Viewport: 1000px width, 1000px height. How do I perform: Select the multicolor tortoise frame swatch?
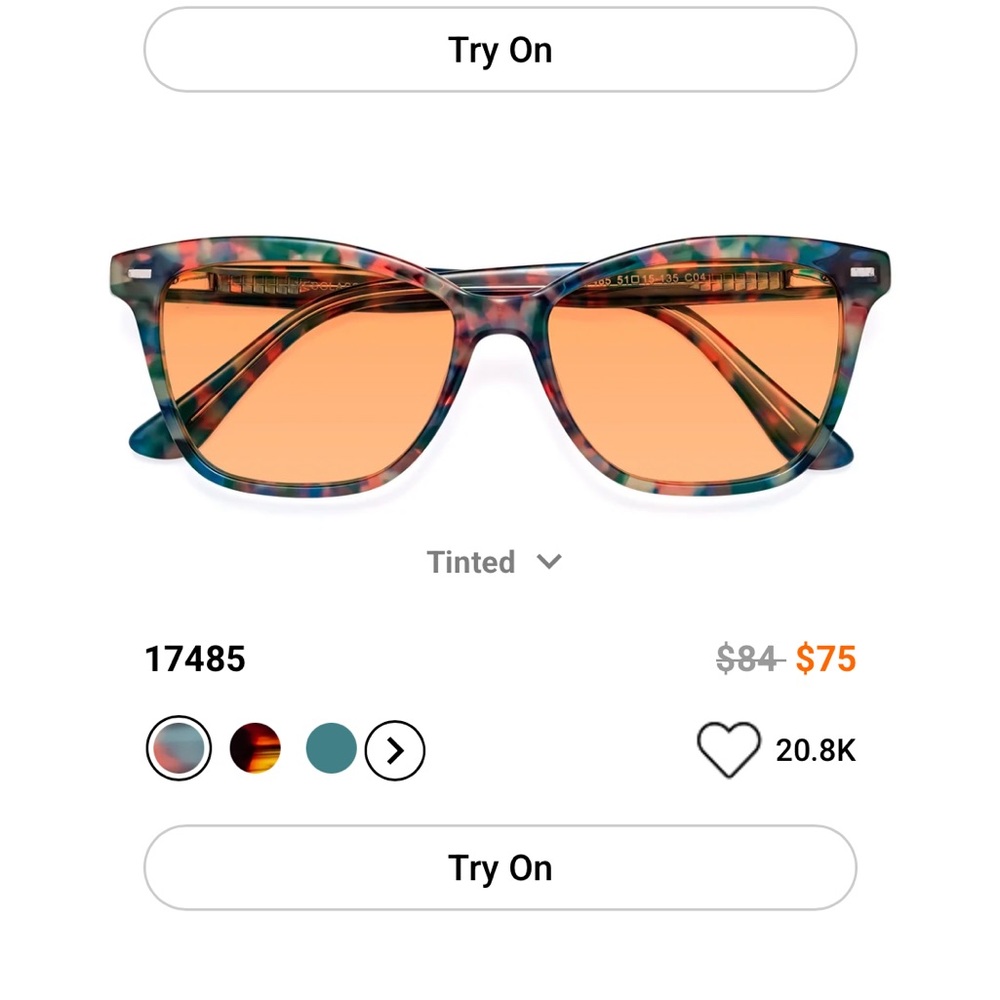(178, 748)
